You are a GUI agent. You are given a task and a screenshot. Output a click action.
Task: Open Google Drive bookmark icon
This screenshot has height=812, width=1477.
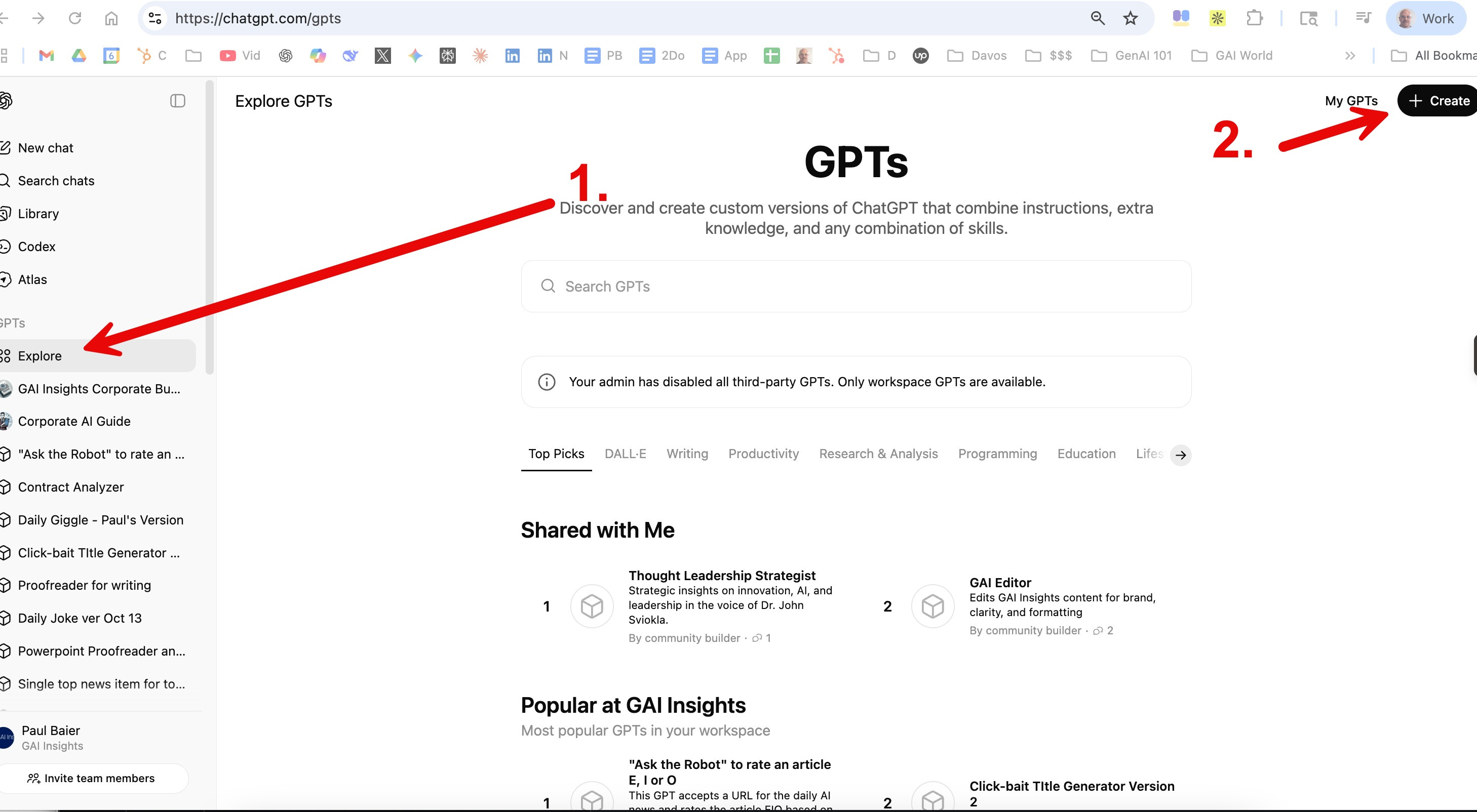[79, 56]
